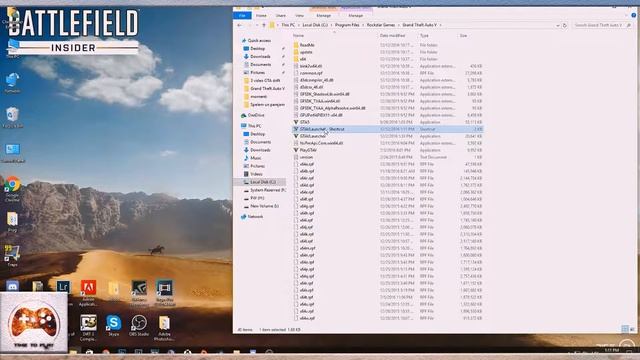Open Recycle Bin on the desktop
The image size is (640, 360).
12,118
